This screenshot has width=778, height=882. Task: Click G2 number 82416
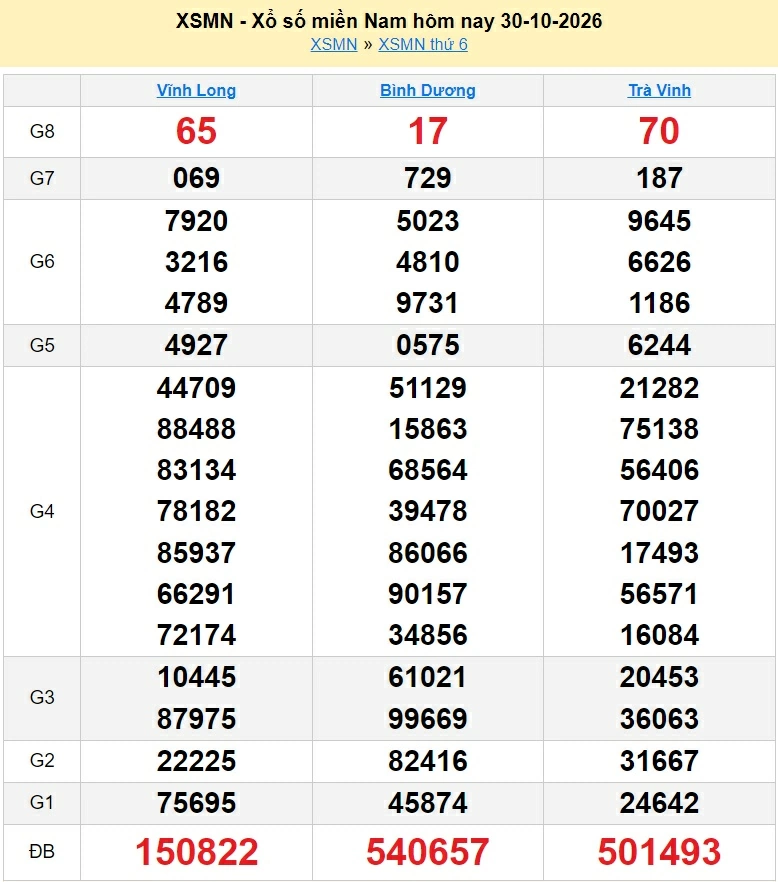point(428,761)
